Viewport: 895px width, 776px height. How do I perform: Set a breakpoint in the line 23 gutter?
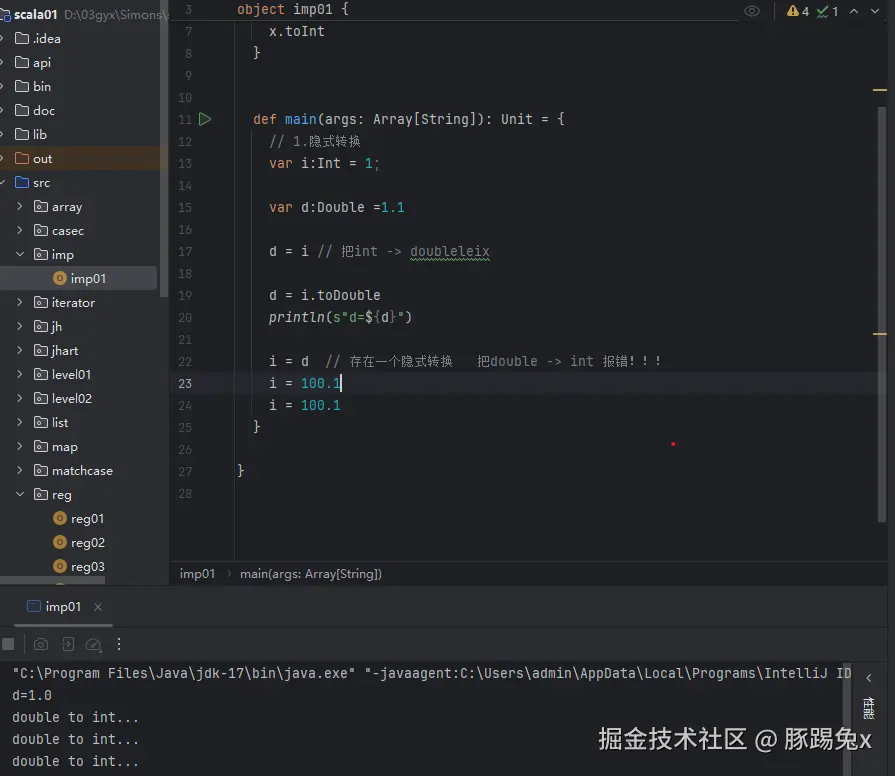210,383
